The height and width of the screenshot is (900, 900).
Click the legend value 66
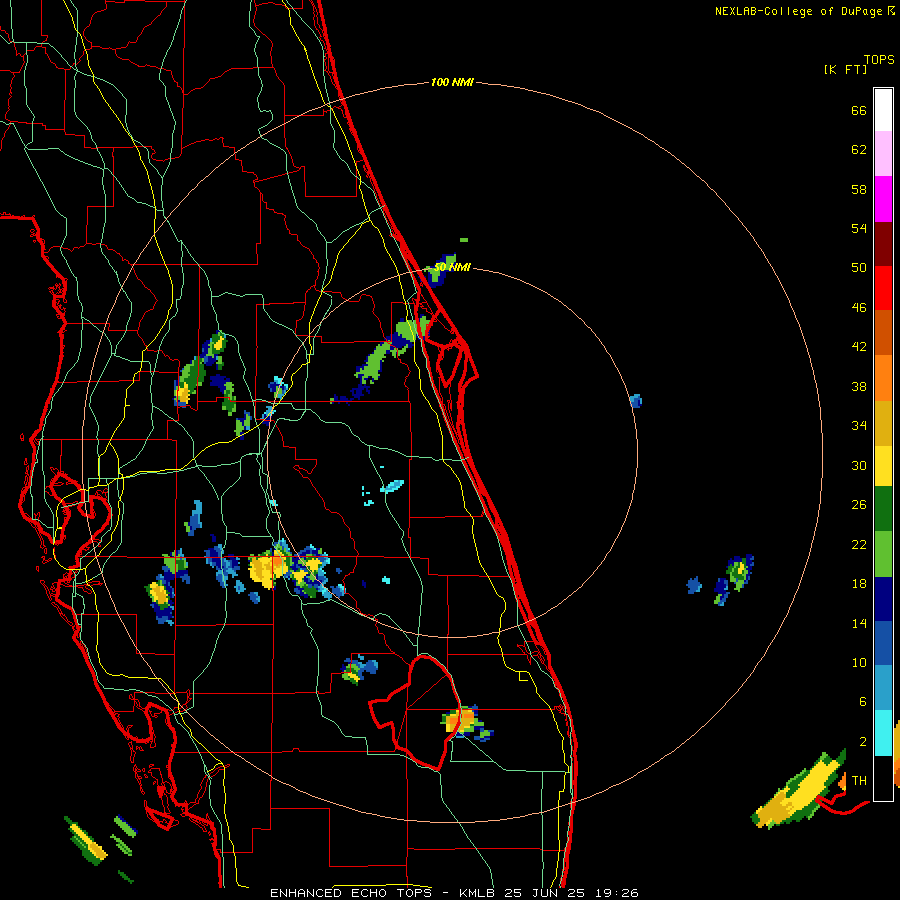(859, 110)
